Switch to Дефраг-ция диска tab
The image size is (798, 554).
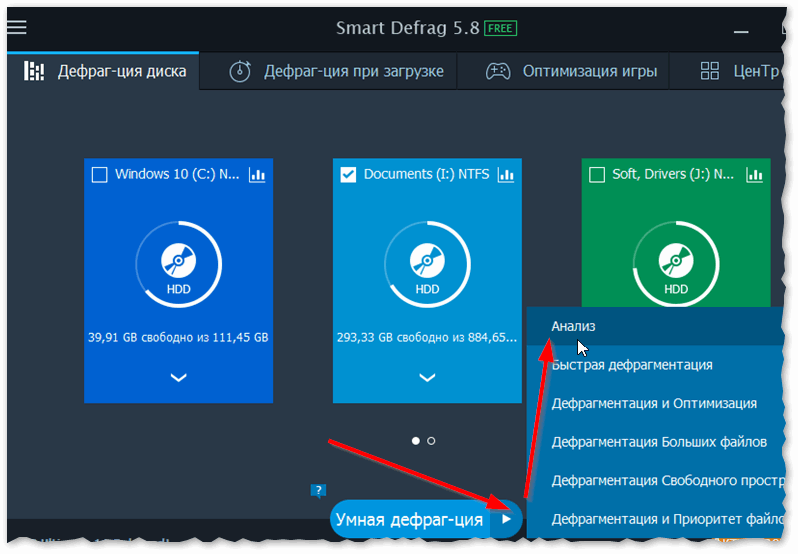click(x=103, y=71)
